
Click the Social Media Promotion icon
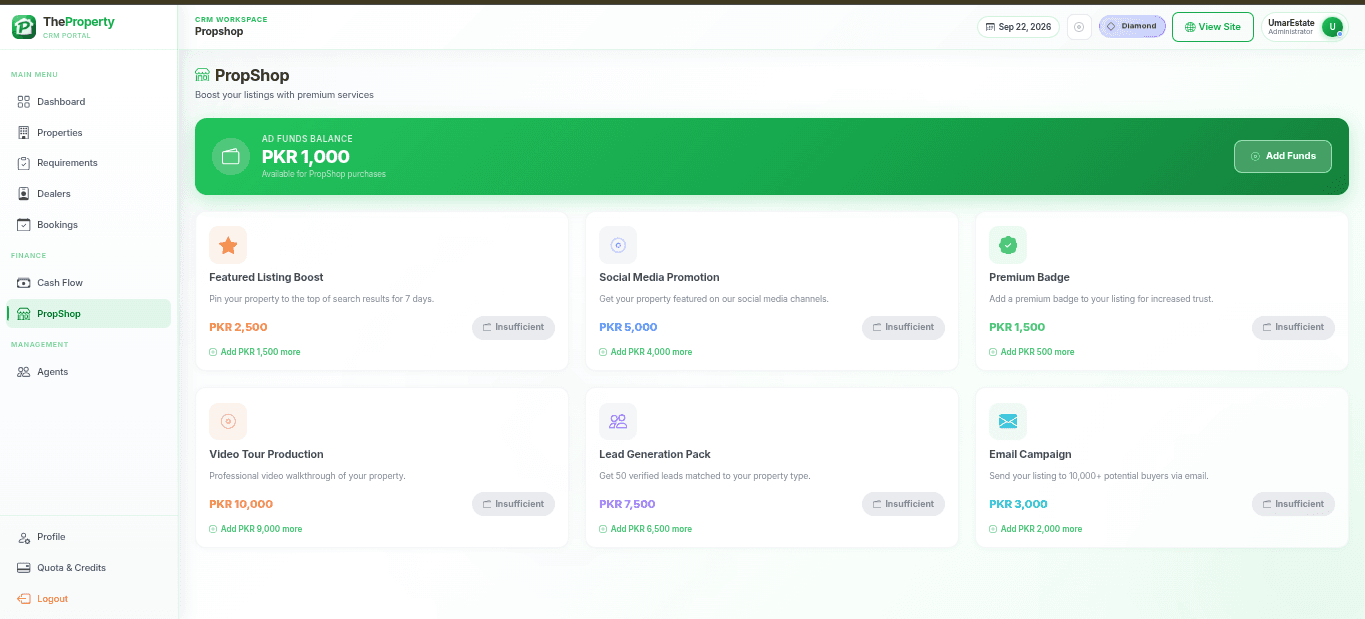[x=618, y=245]
